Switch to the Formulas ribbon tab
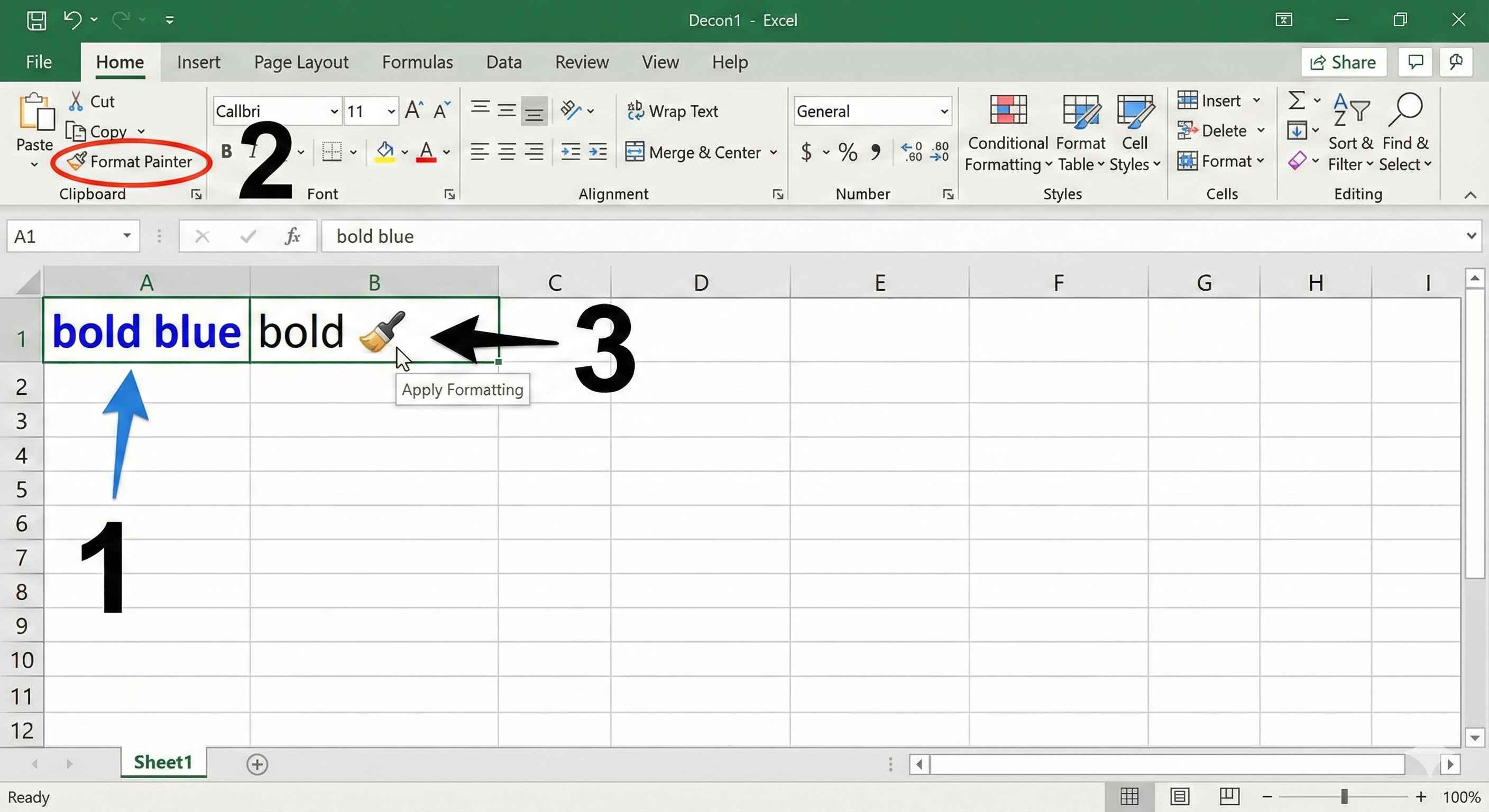Image resolution: width=1489 pixels, height=812 pixels. 417,62
